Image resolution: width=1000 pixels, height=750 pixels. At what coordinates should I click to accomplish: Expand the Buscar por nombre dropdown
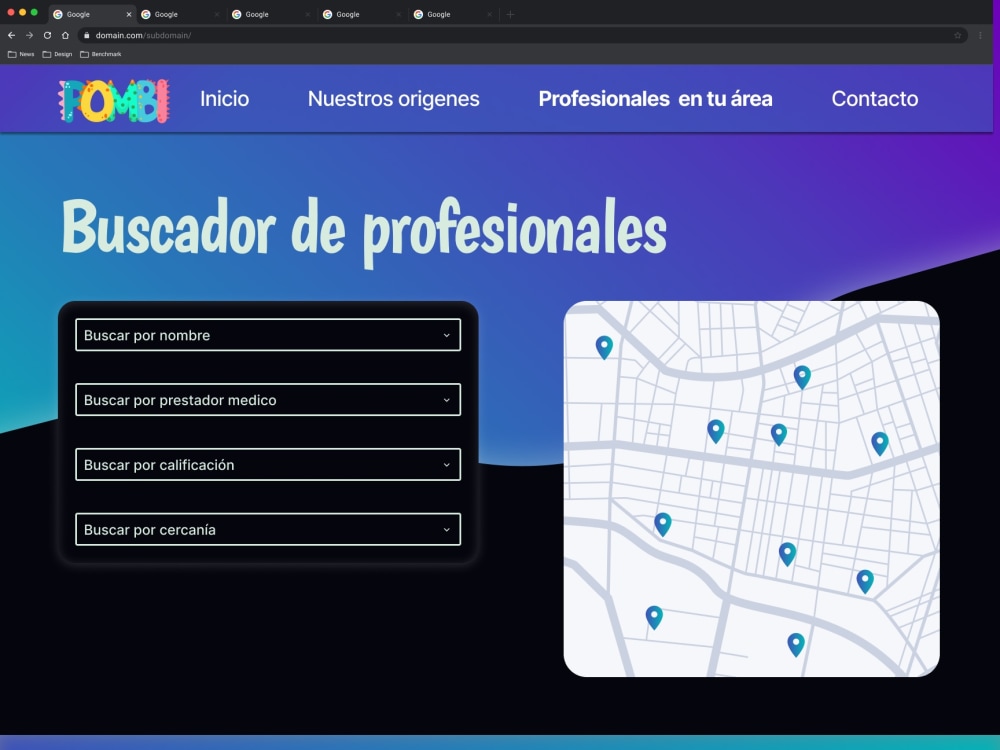(x=268, y=335)
